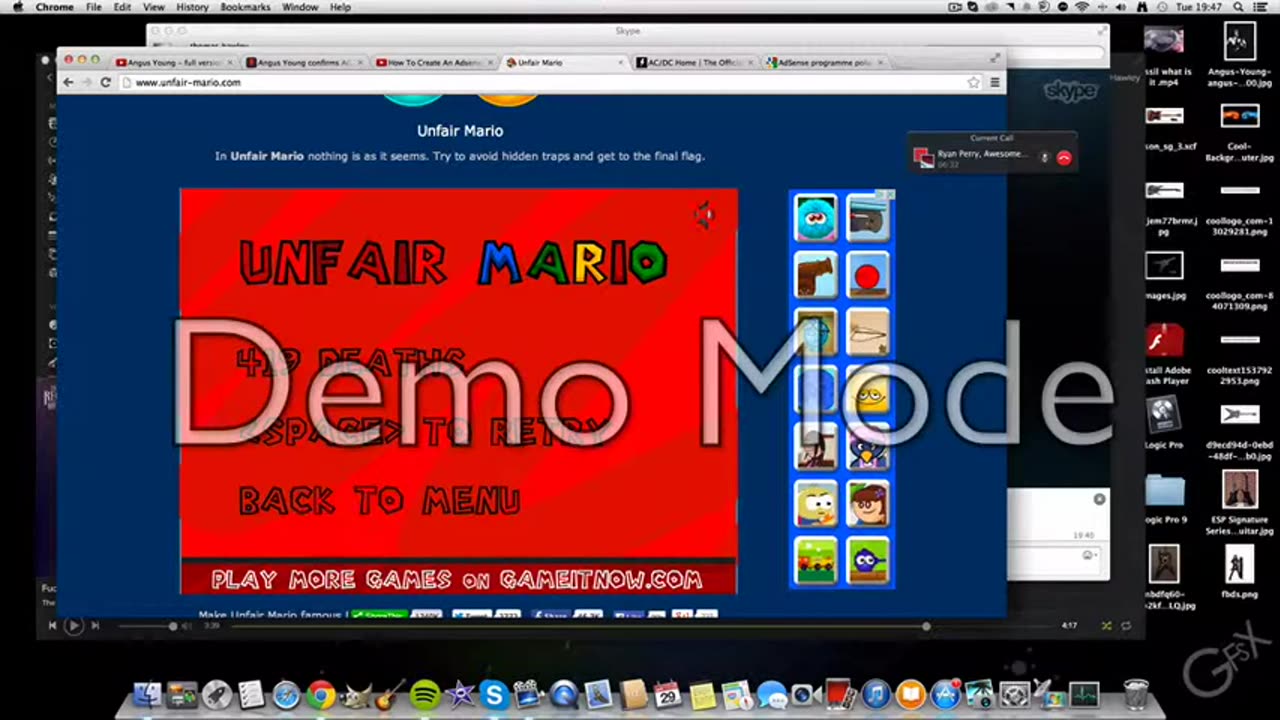Open the red ball game thumbnail
Screen dimensions: 1280x720
coord(867,275)
